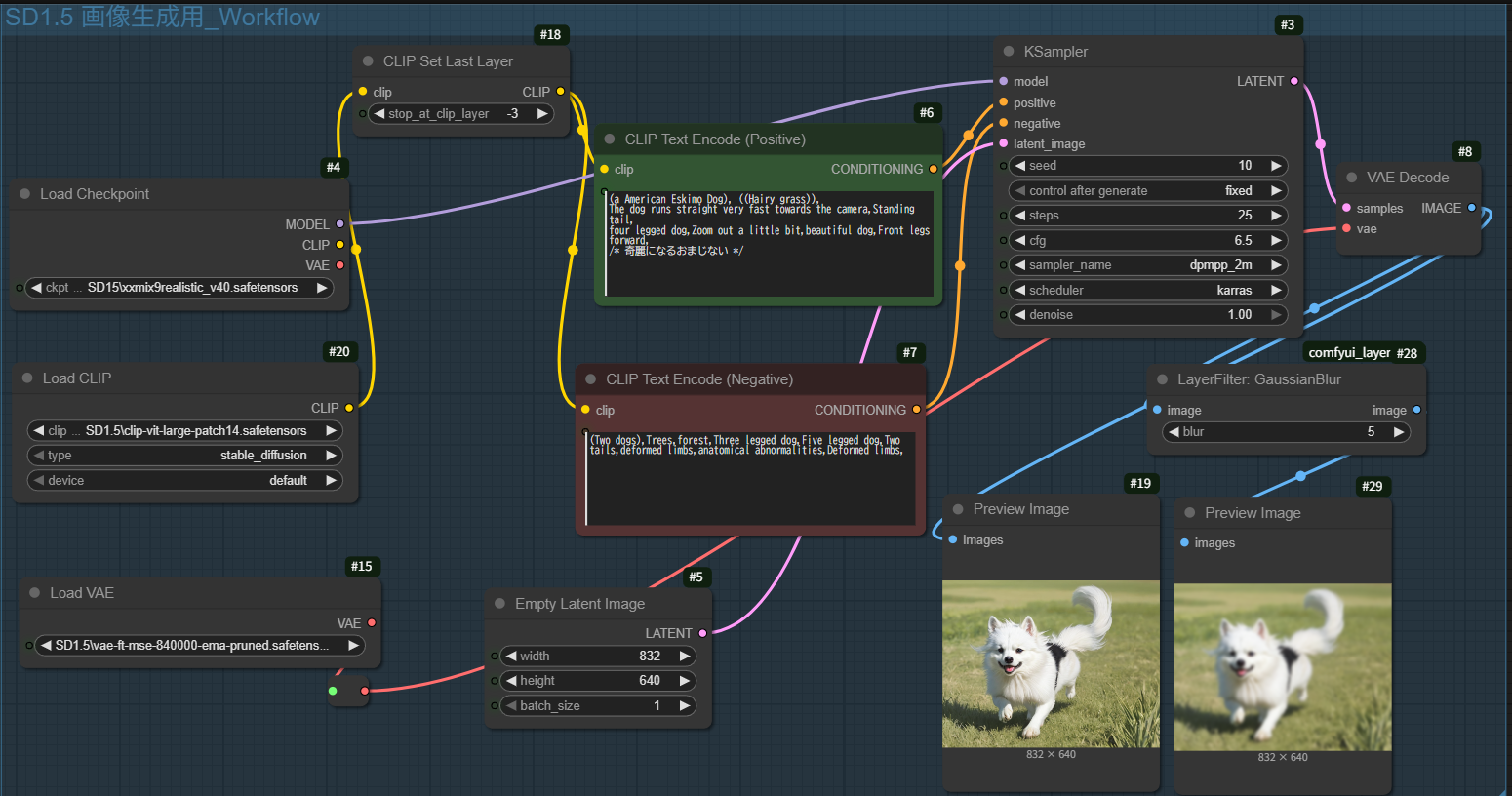
Task: Click the VAE Decode node collapse dot
Action: [x=1352, y=178]
